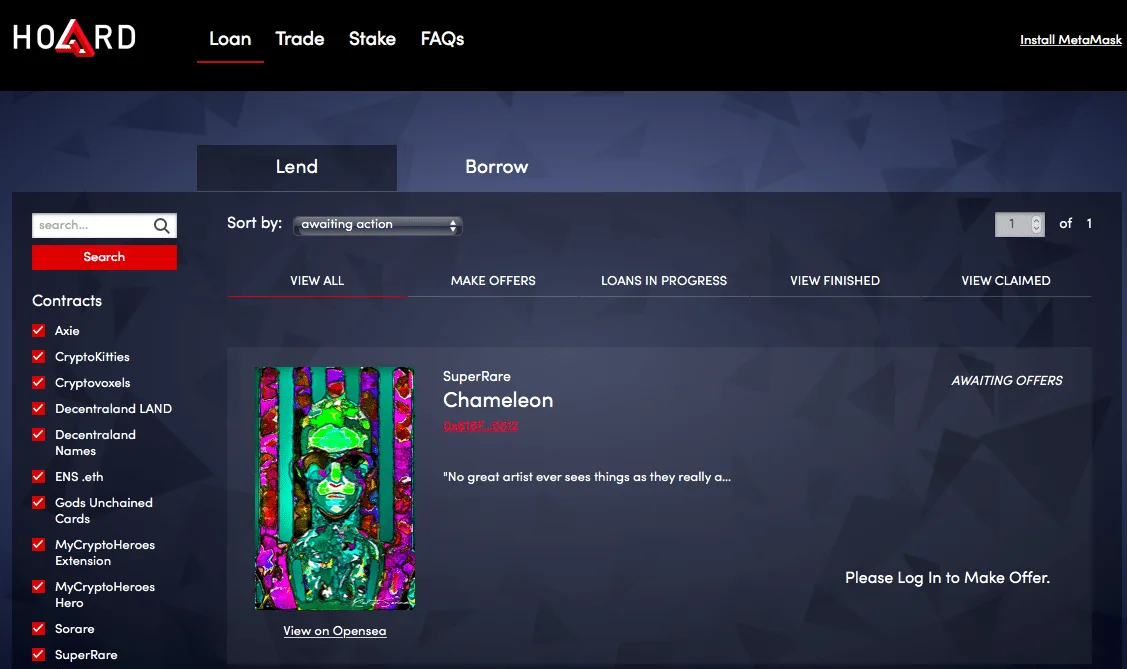Screen dimensions: 1127x669
Task: Open the Trade menu item
Action: coord(300,39)
